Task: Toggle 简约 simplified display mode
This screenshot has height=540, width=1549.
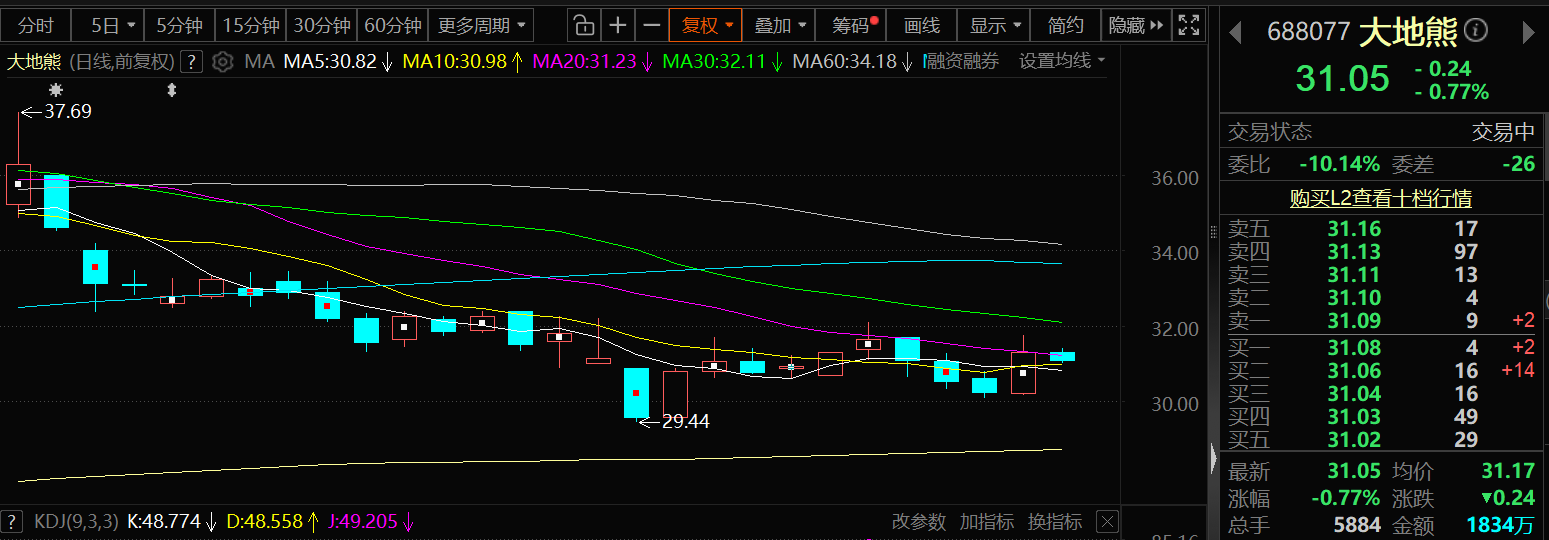Action: click(x=1065, y=25)
